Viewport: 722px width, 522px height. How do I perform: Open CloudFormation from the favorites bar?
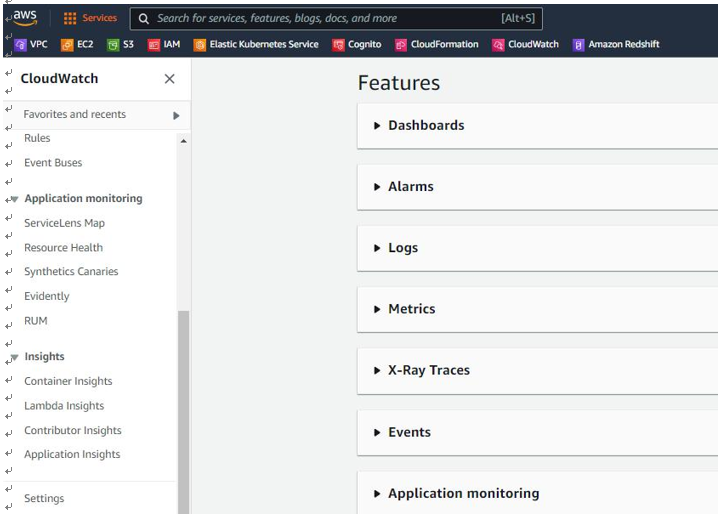click(x=444, y=44)
